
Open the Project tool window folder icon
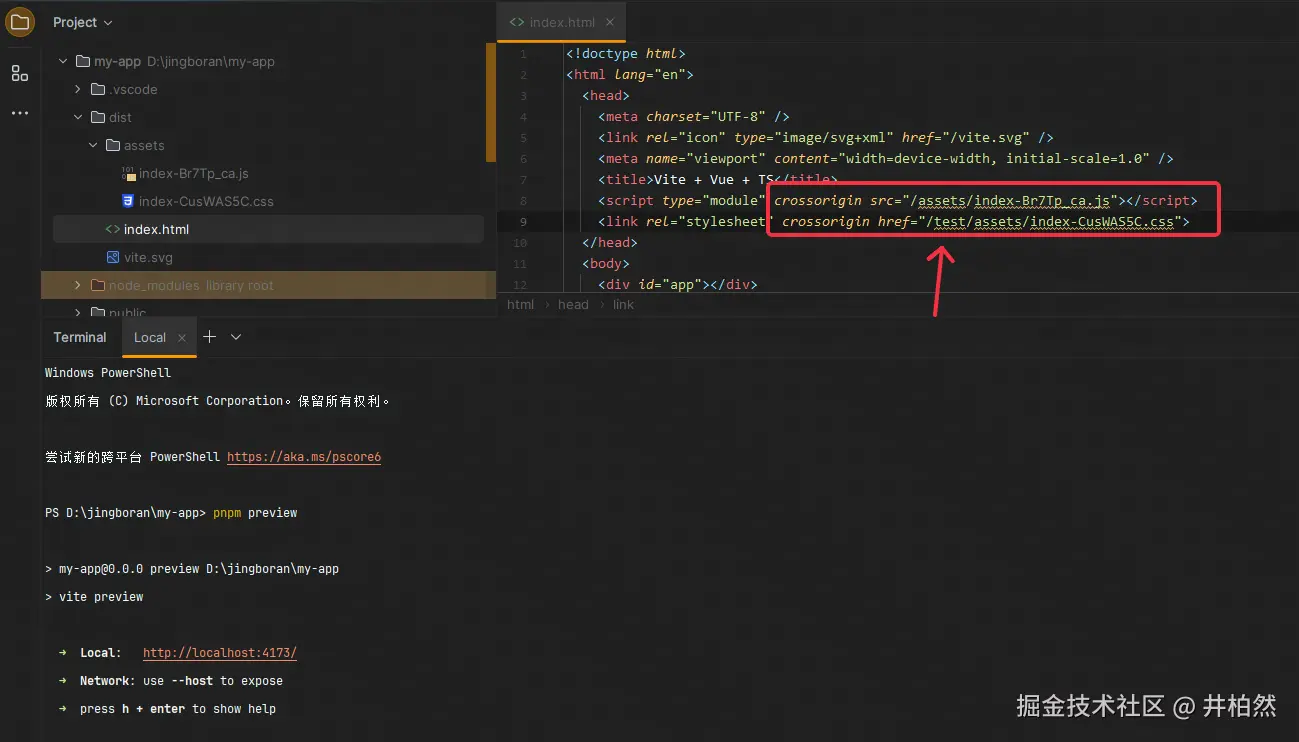pyautogui.click(x=20, y=21)
